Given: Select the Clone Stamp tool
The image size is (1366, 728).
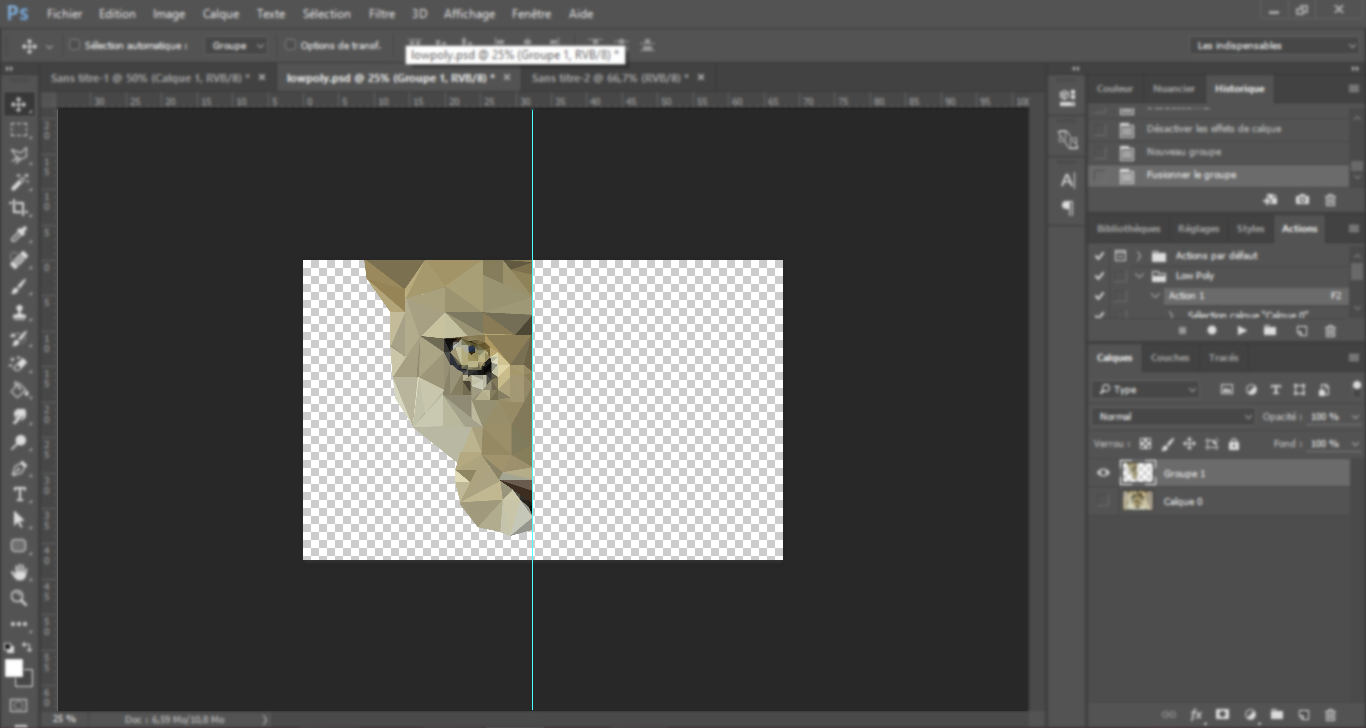Looking at the screenshot, I should 19,312.
